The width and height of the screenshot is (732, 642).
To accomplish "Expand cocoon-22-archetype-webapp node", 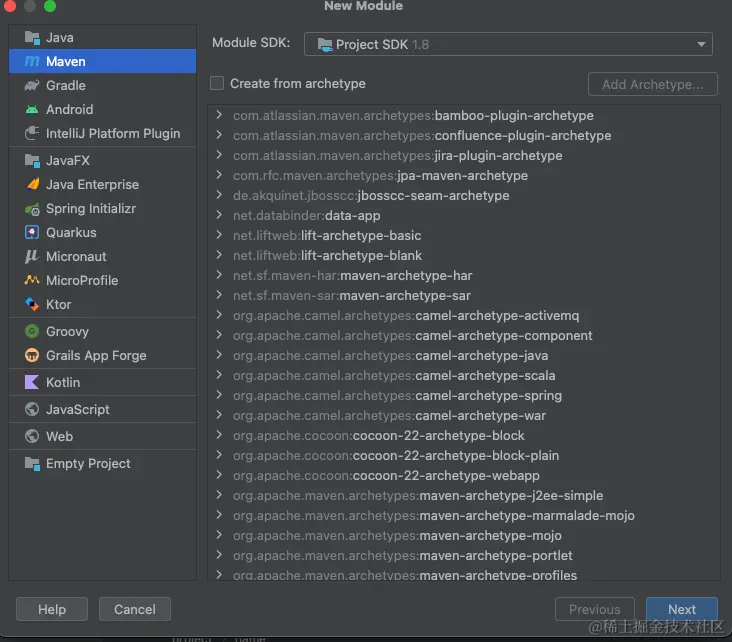I will click(x=219, y=475).
